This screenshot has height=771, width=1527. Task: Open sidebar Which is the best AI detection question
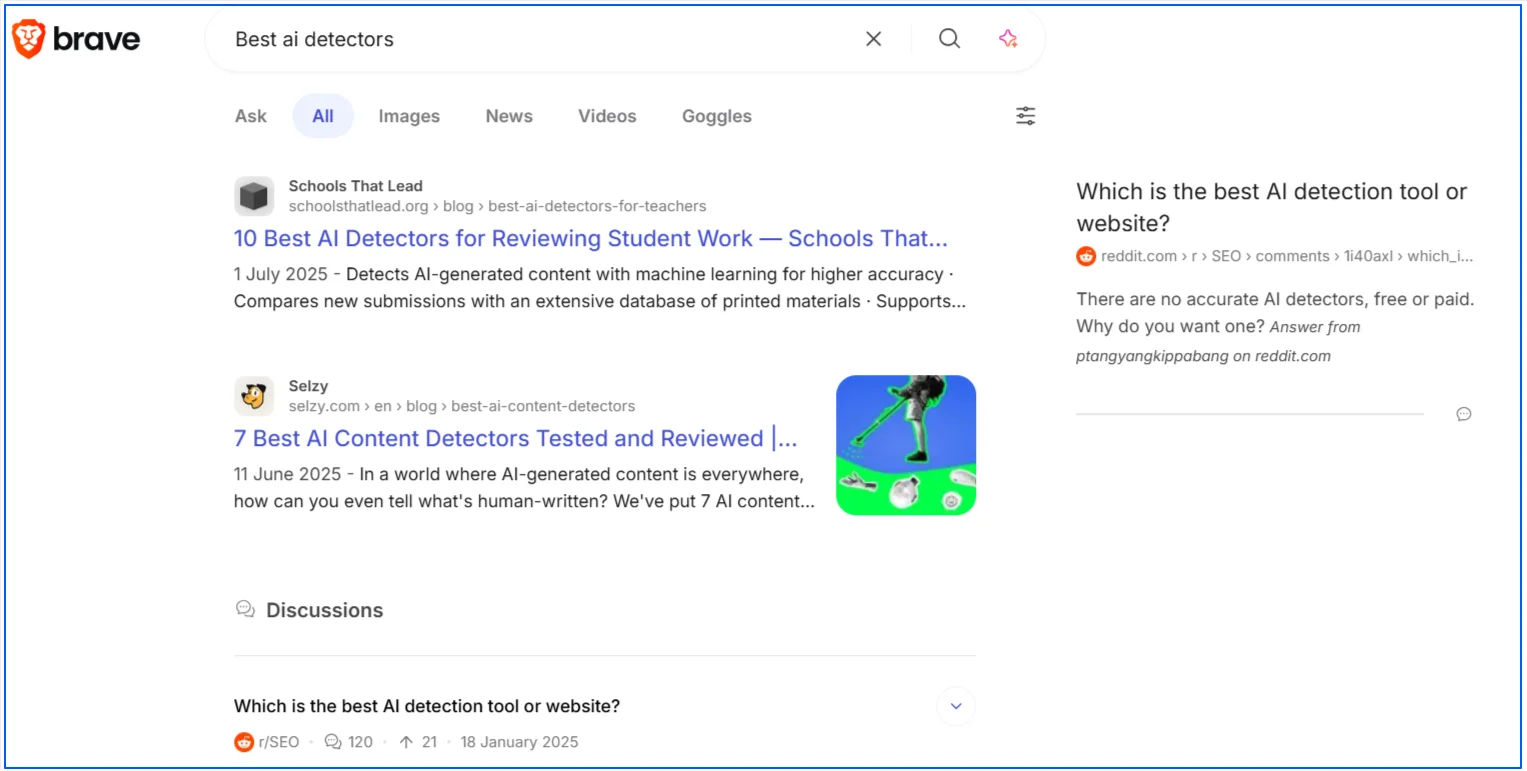(x=1272, y=207)
